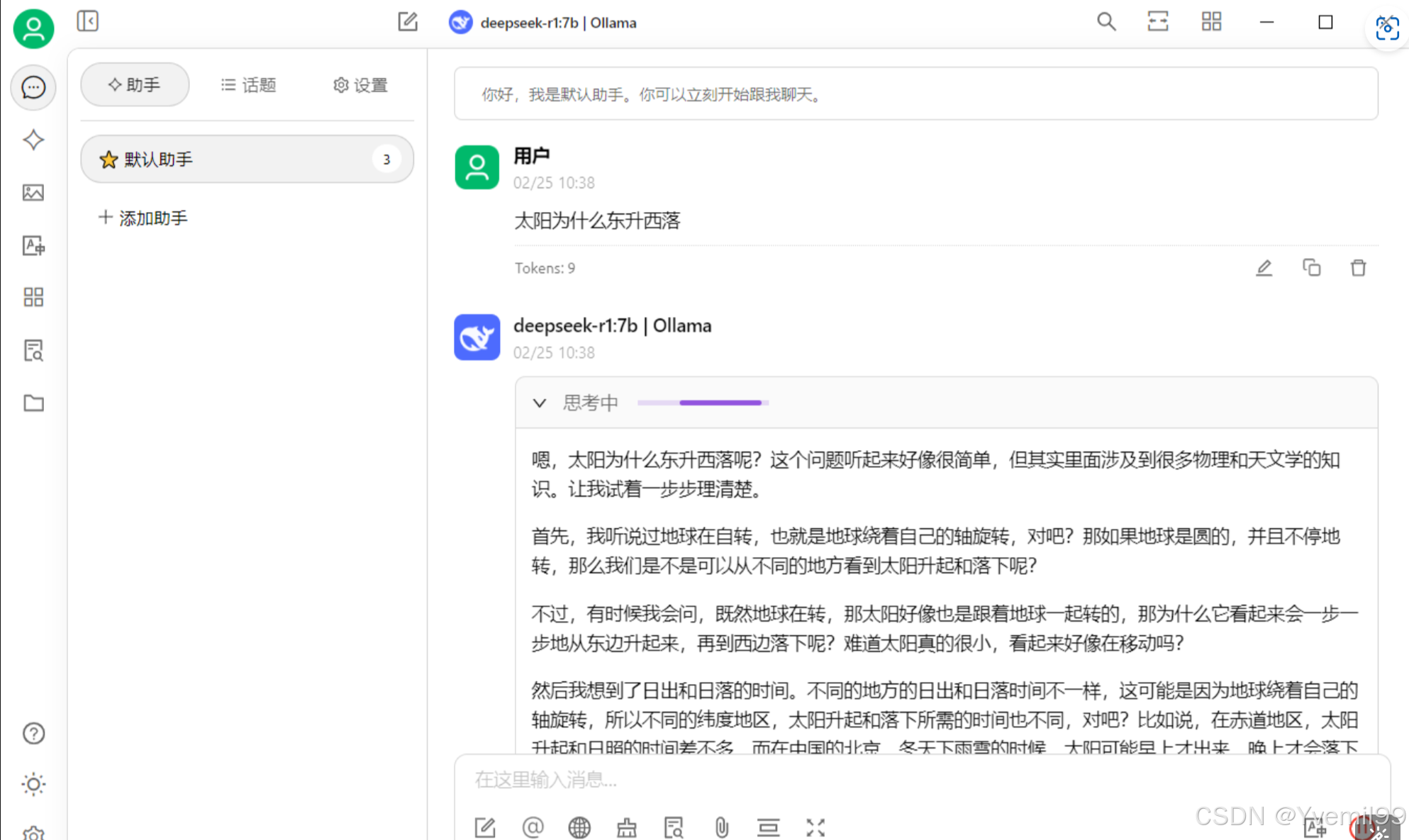The image size is (1409, 840).
Task: Open the knowledge base sidebar icon
Action: [x=33, y=350]
